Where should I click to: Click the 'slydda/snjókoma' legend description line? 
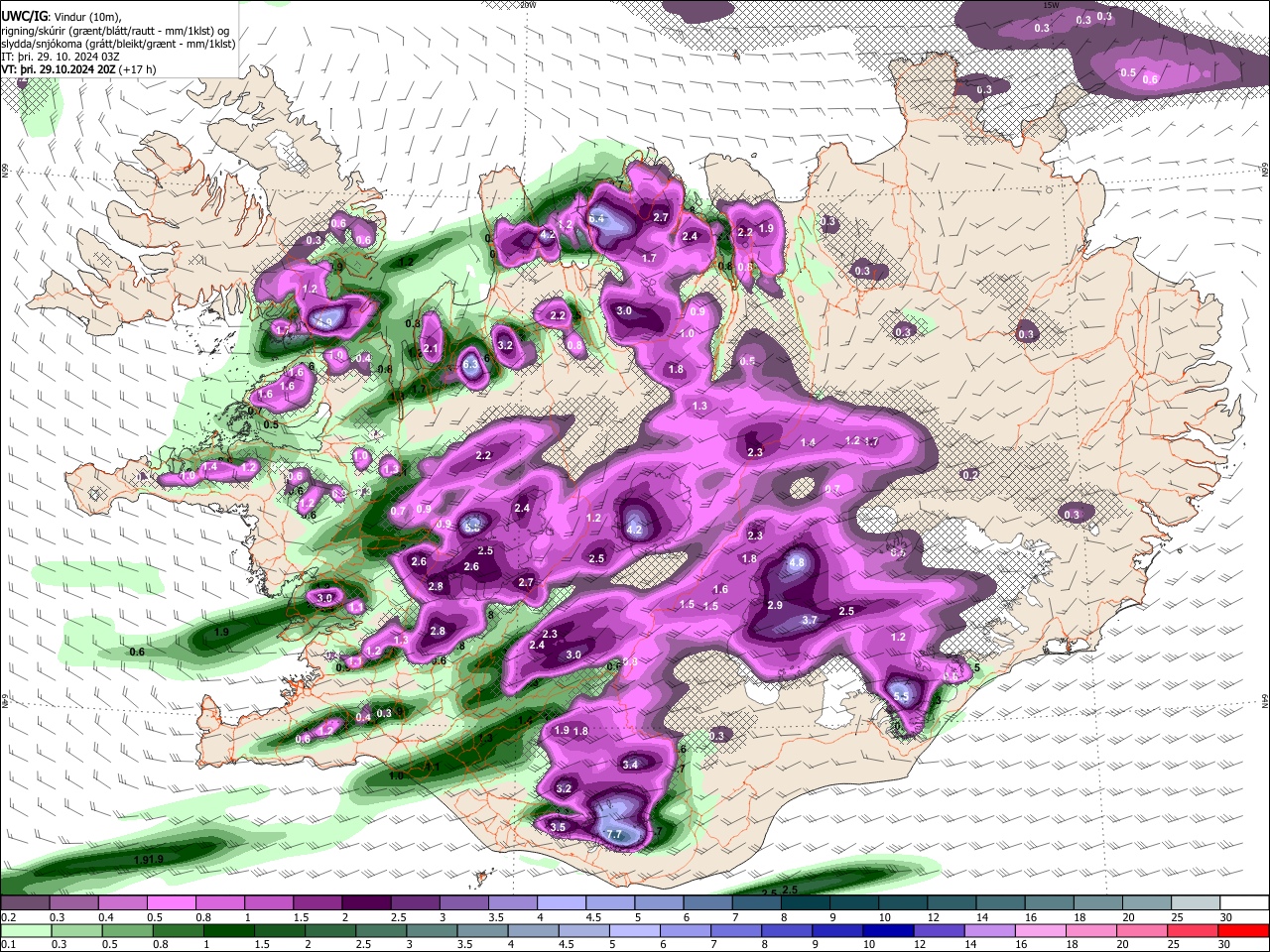pyautogui.click(x=118, y=44)
